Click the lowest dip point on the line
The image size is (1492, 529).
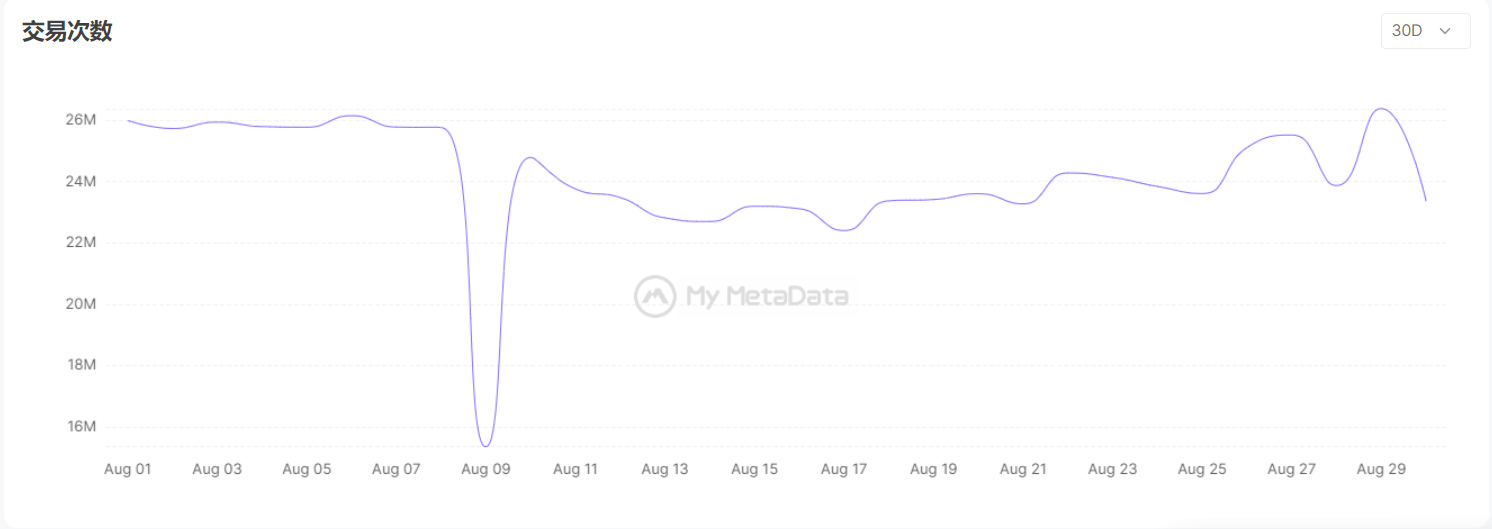485,446
